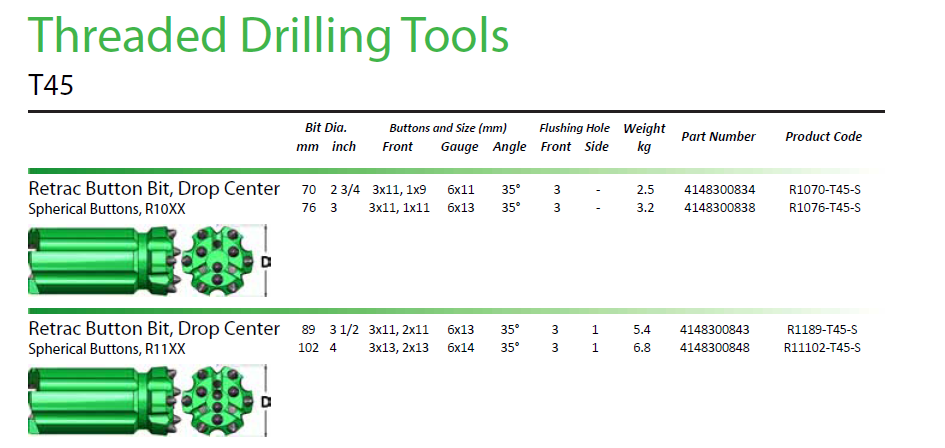Viewport: 945px width, 448px height.
Task: Click the Flushing Hole column header
Action: (x=574, y=129)
